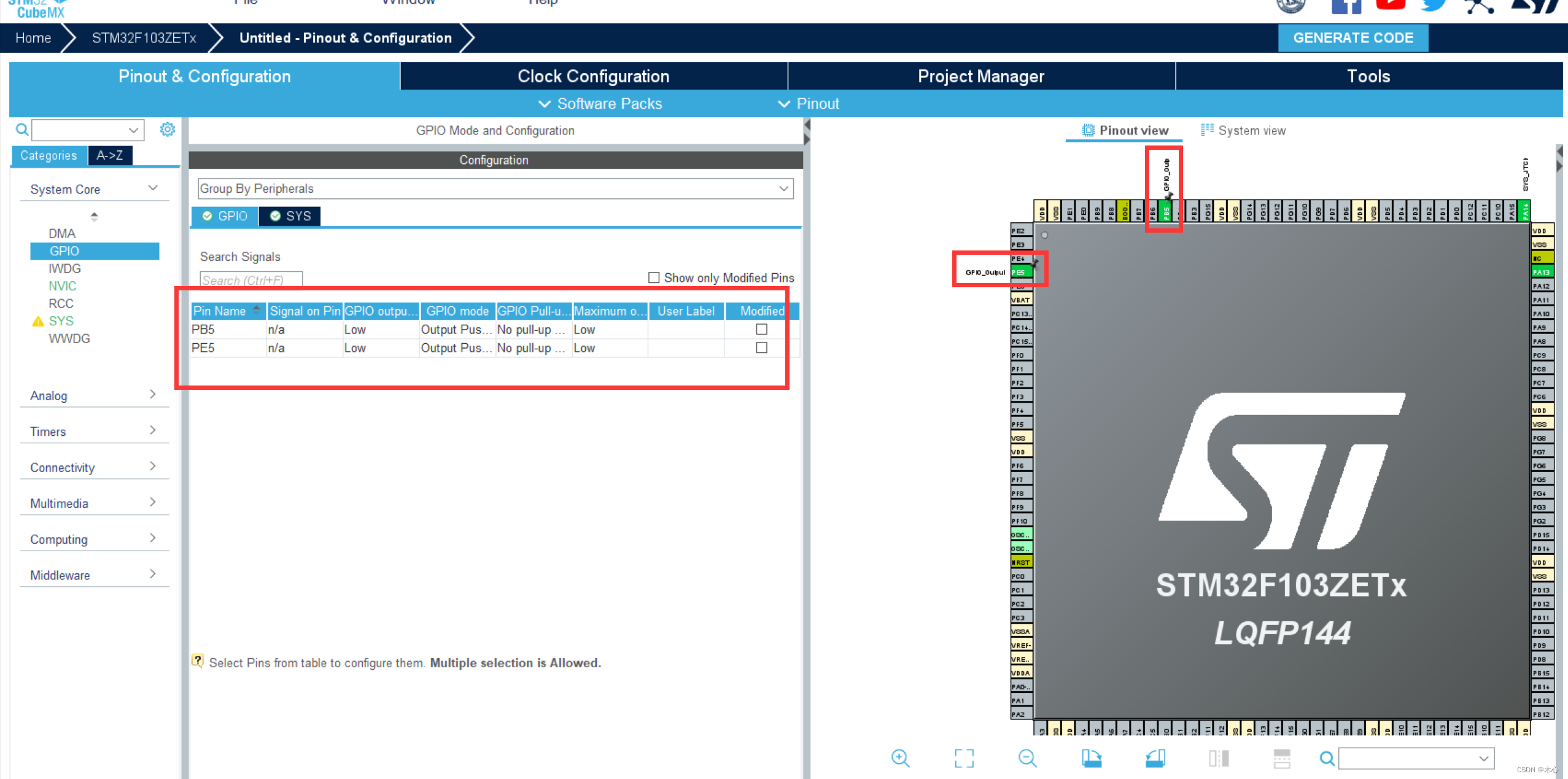Select the green PB5 pin on the chip

point(1166,212)
